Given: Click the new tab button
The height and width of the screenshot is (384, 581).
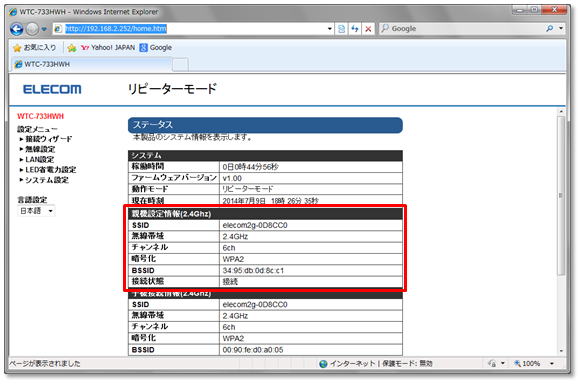Looking at the screenshot, I should [x=180, y=65].
